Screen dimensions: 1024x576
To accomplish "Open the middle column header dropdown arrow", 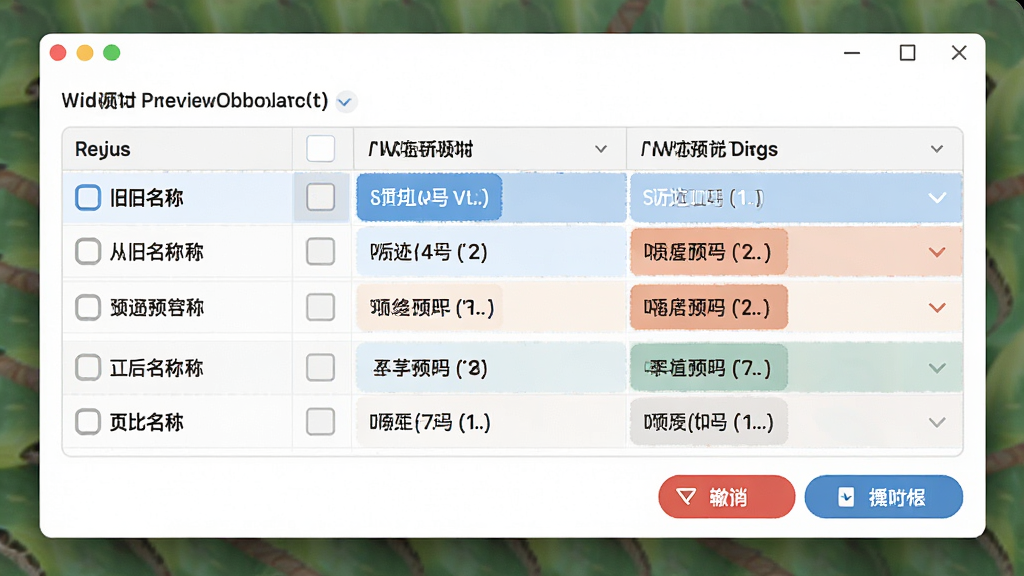I will 601,150.
